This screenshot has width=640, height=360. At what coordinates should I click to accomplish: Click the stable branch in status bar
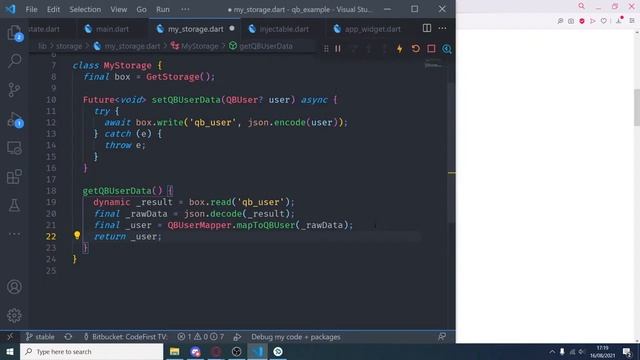40,337
